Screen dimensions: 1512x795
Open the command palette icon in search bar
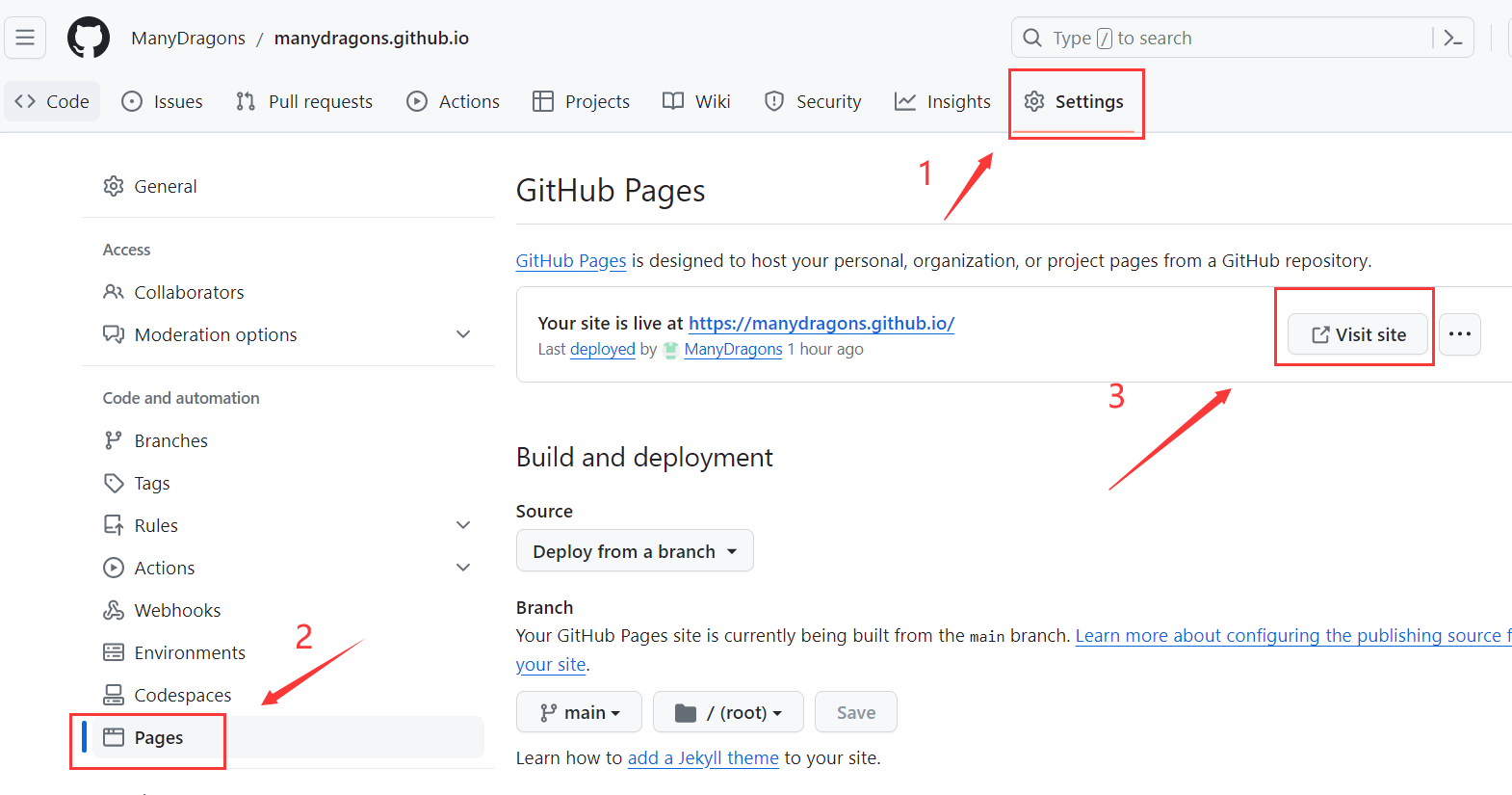(x=1453, y=39)
